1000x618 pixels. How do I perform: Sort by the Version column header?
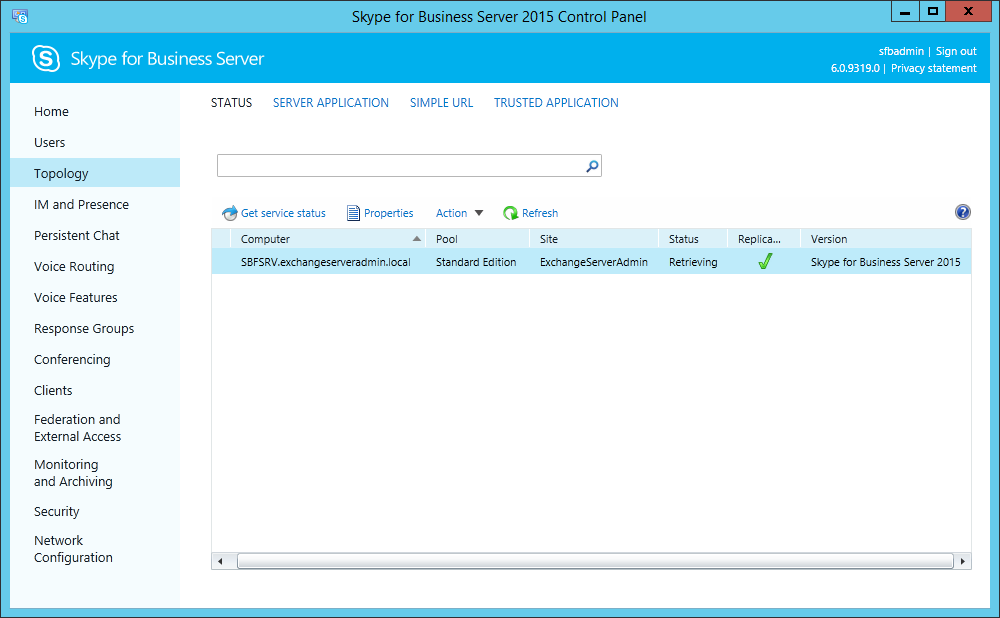pos(886,239)
